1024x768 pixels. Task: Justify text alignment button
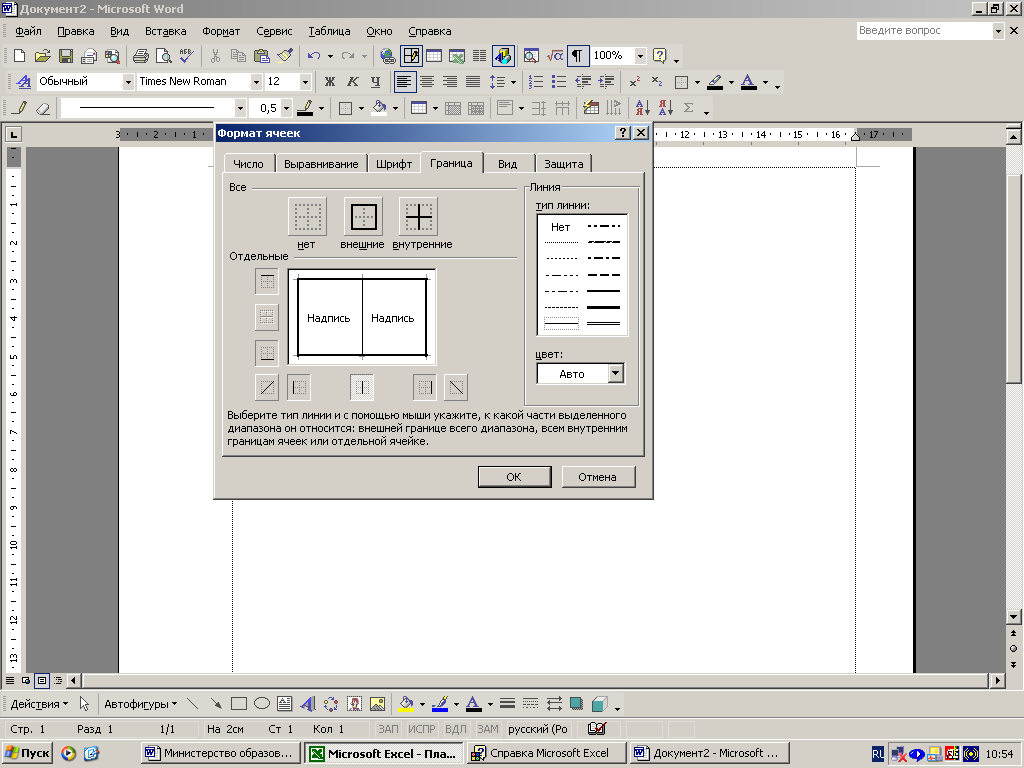pyautogui.click(x=473, y=82)
